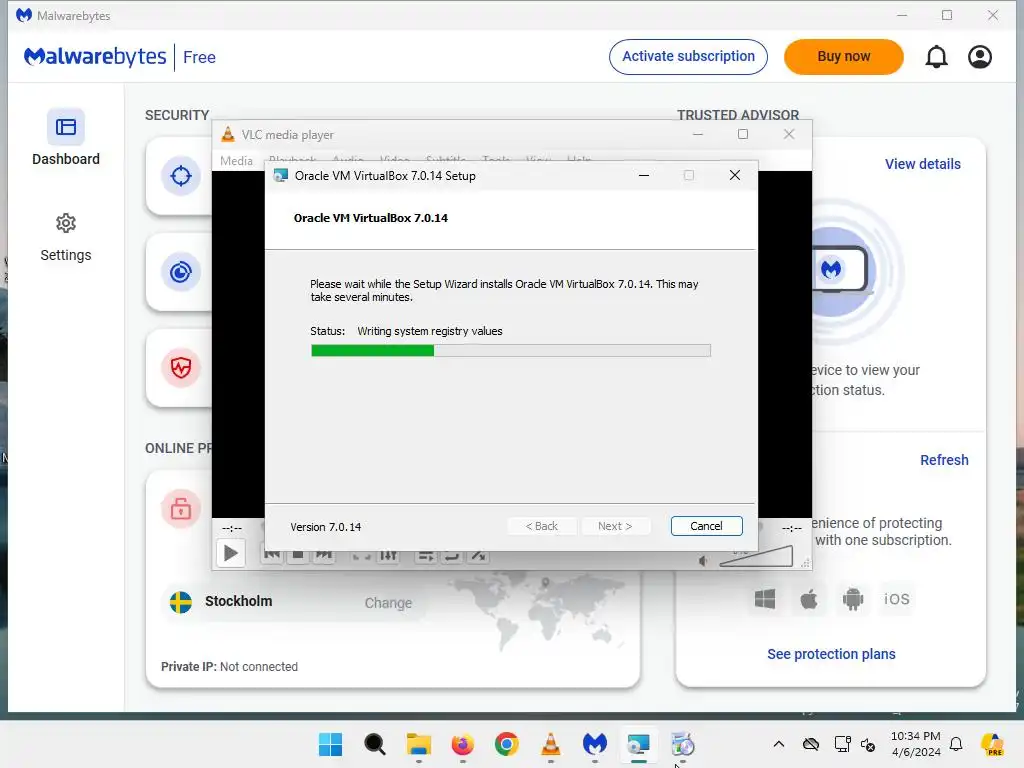Open View details in Trusted Advisor
Screen dimensions: 1024x768
tap(922, 164)
